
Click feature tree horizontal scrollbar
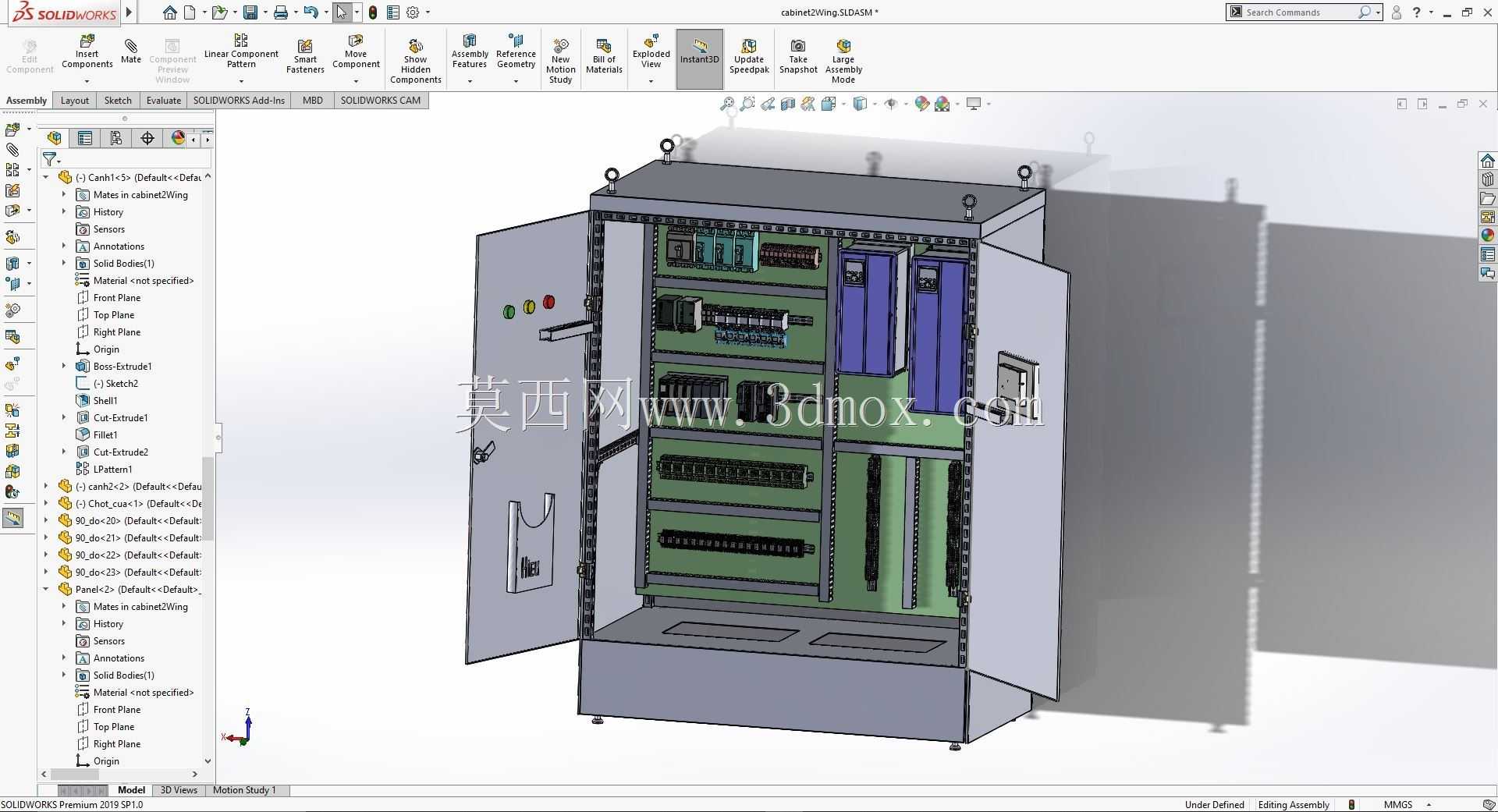(x=75, y=775)
